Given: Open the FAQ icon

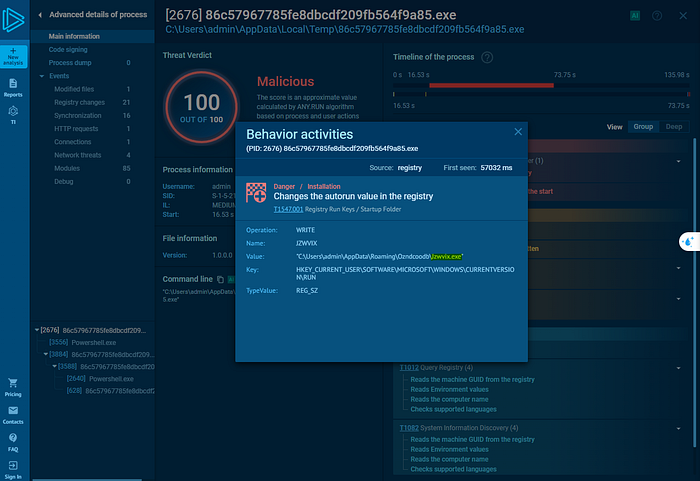Looking at the screenshot, I should [x=13, y=442].
